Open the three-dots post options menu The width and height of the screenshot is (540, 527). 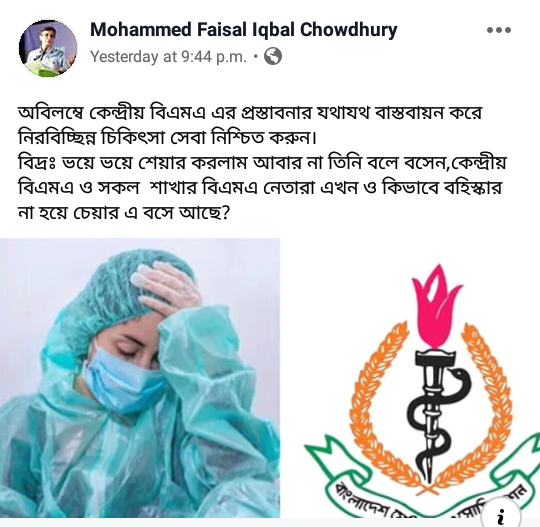click(499, 30)
